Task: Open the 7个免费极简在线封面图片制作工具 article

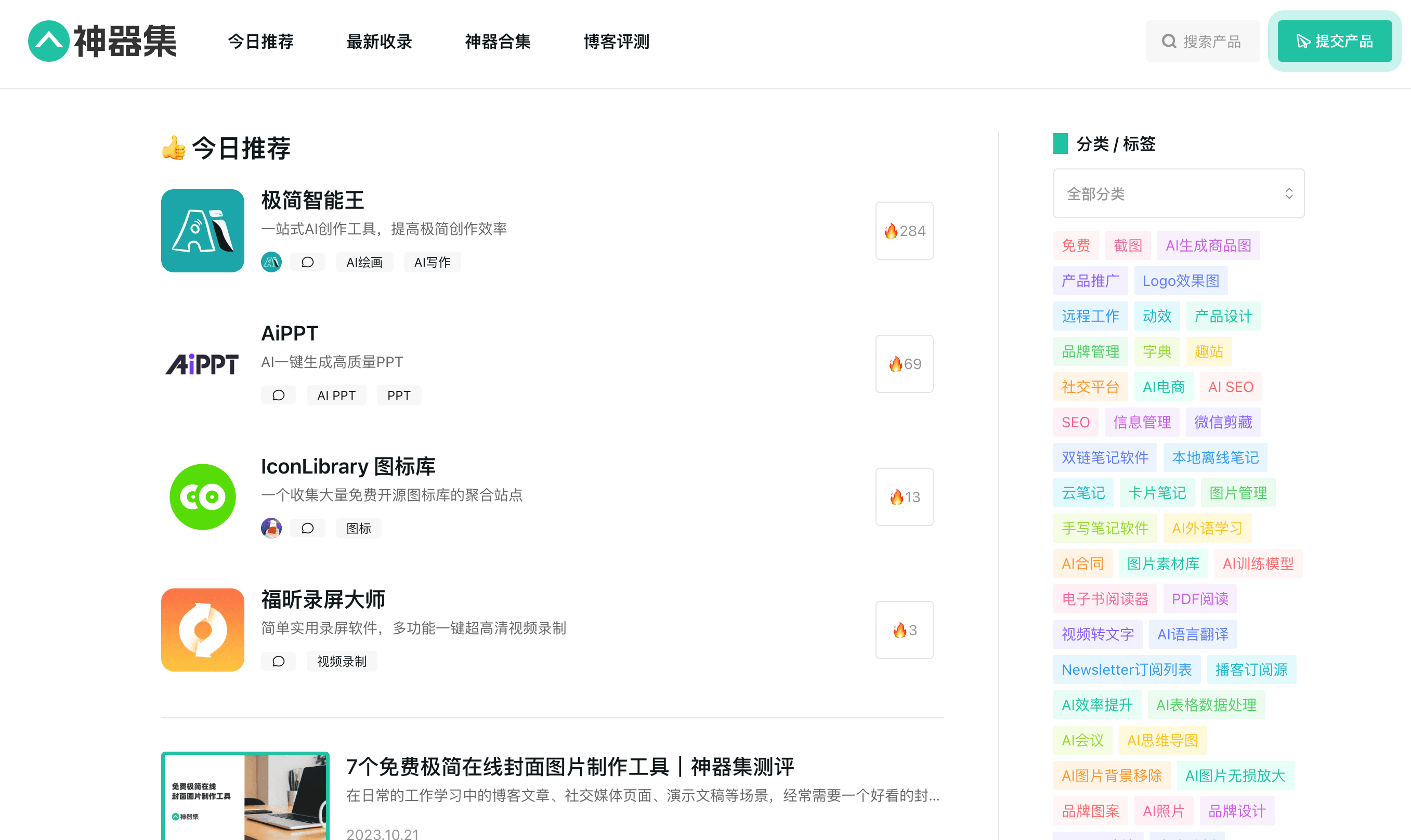Action: pyautogui.click(x=570, y=767)
